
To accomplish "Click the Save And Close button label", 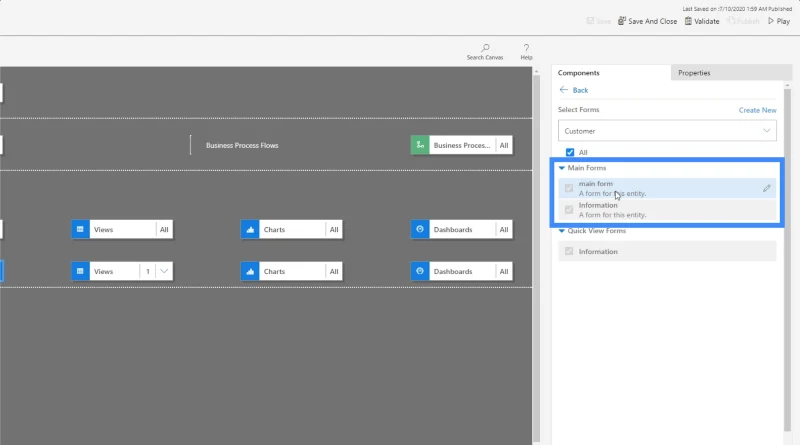I will click(653, 21).
